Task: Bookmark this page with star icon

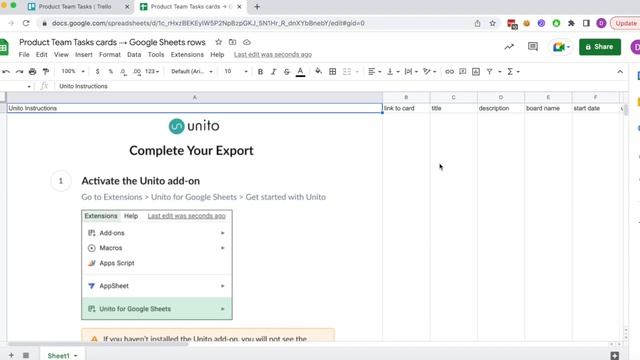Action: pyautogui.click(x=493, y=23)
